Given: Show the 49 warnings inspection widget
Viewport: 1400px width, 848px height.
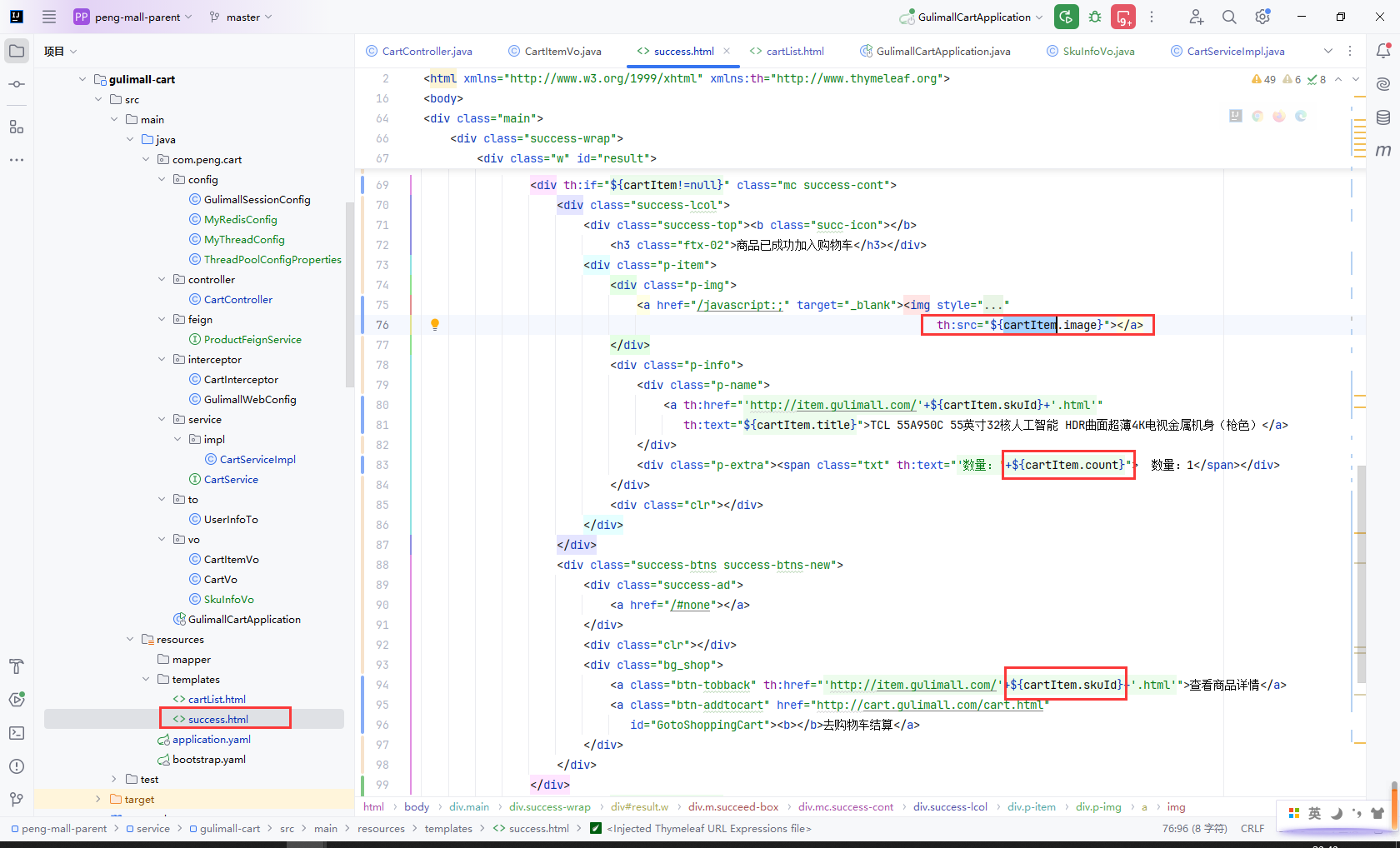Looking at the screenshot, I should pos(1263,79).
